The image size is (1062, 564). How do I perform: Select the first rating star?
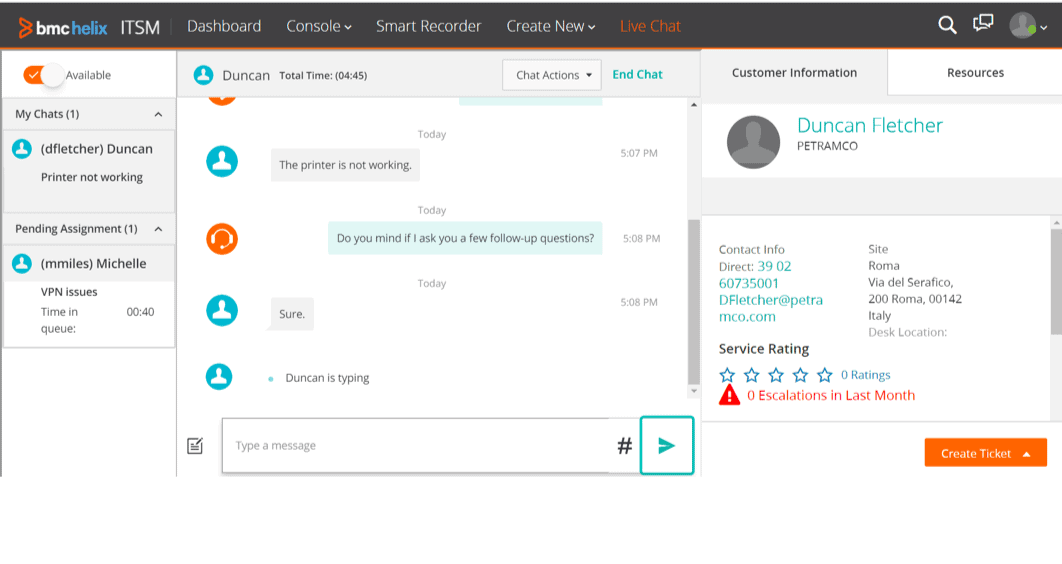tap(727, 374)
